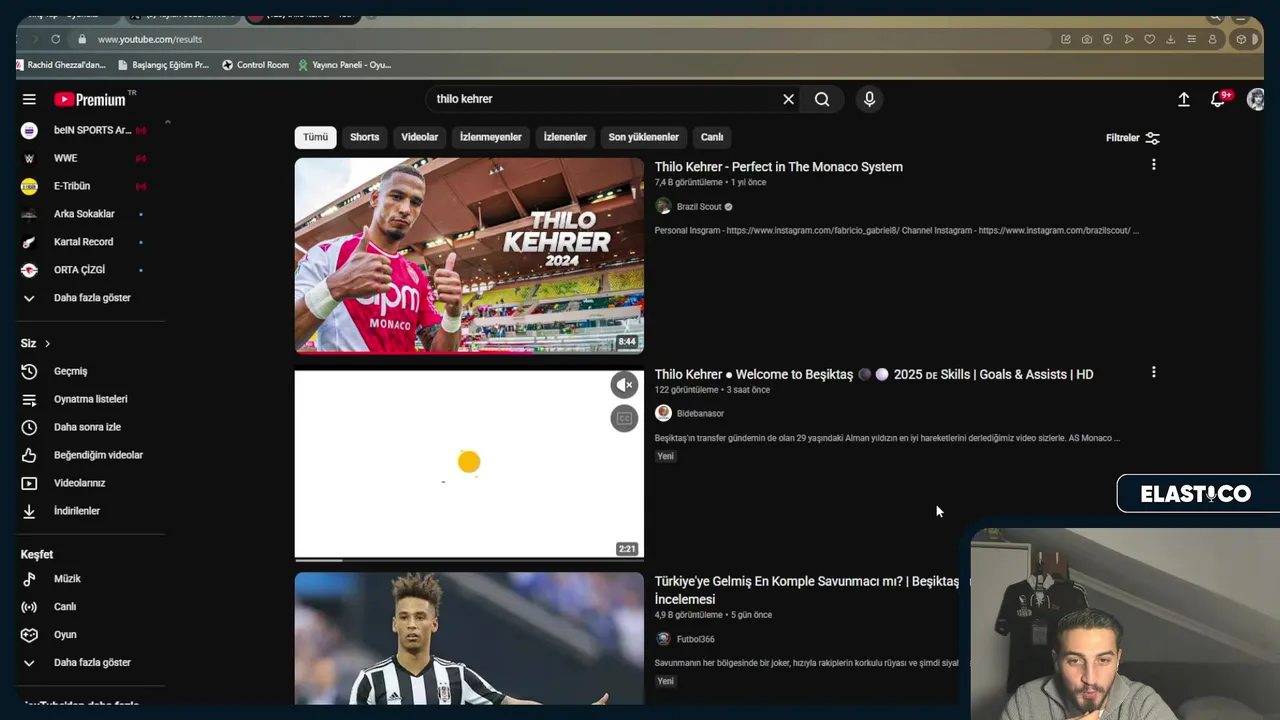Open Thilo Kehrer Monaco 2024 thumbnail
Viewport: 1280px width, 720px height.
click(469, 255)
